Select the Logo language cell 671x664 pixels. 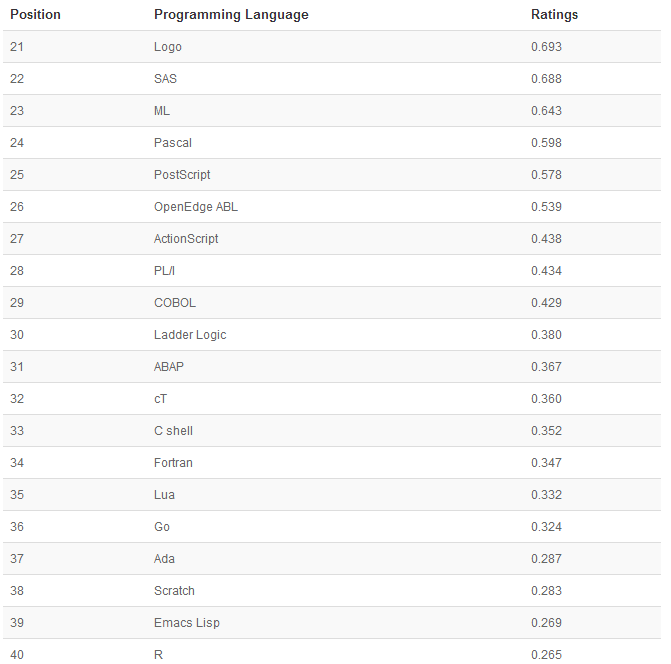168,47
